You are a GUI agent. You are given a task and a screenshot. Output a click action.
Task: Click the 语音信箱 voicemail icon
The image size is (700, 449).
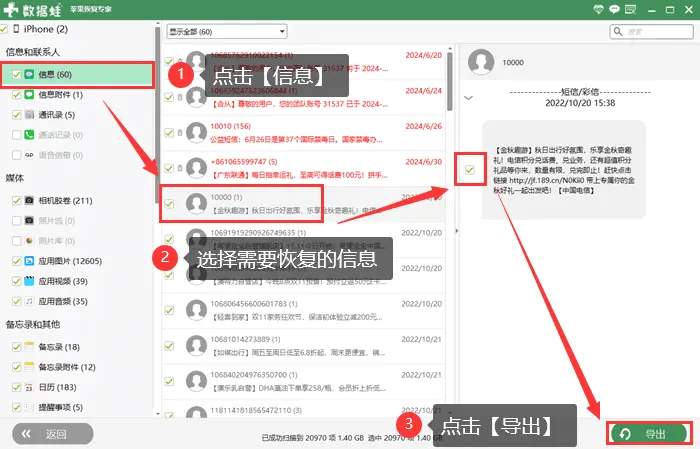pyautogui.click(x=29, y=155)
